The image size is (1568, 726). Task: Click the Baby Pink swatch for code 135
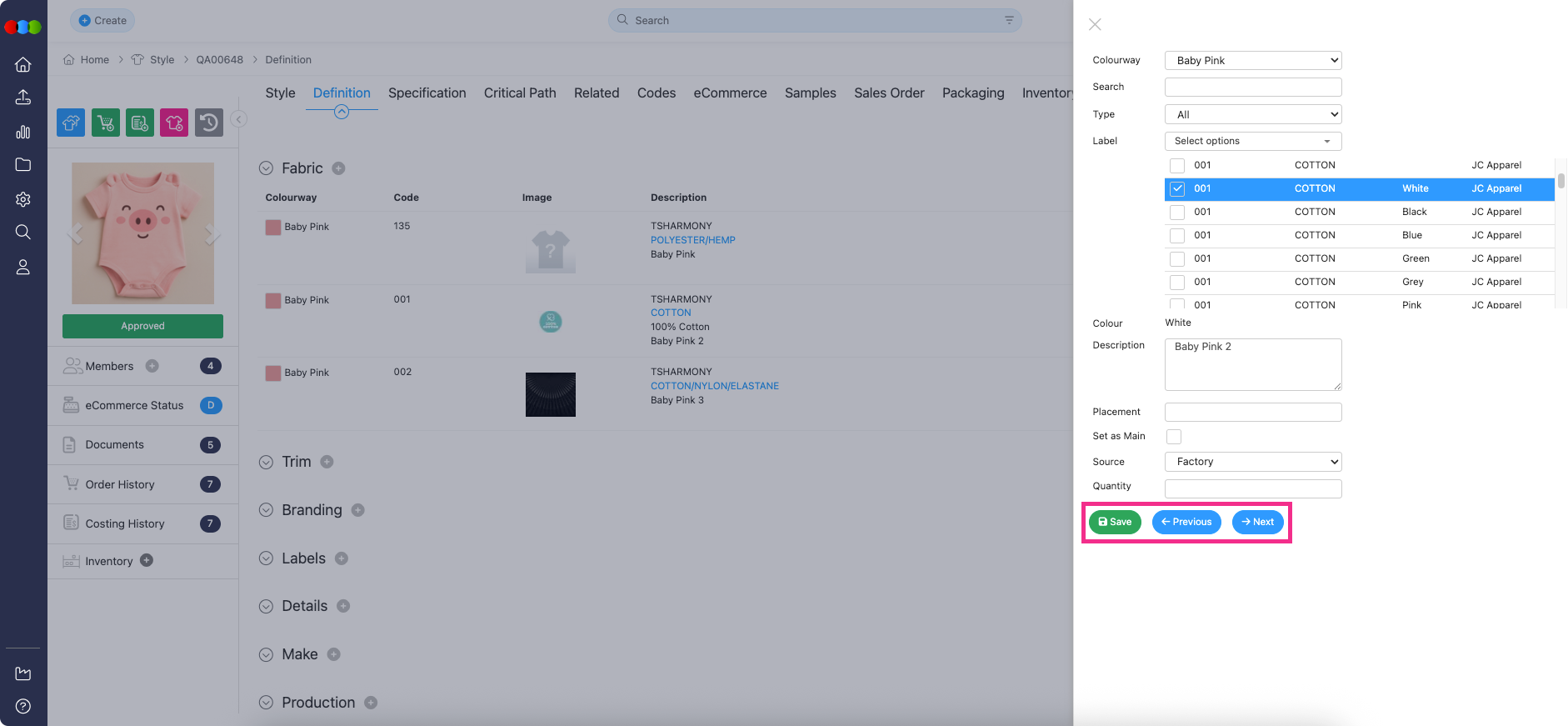(x=273, y=228)
